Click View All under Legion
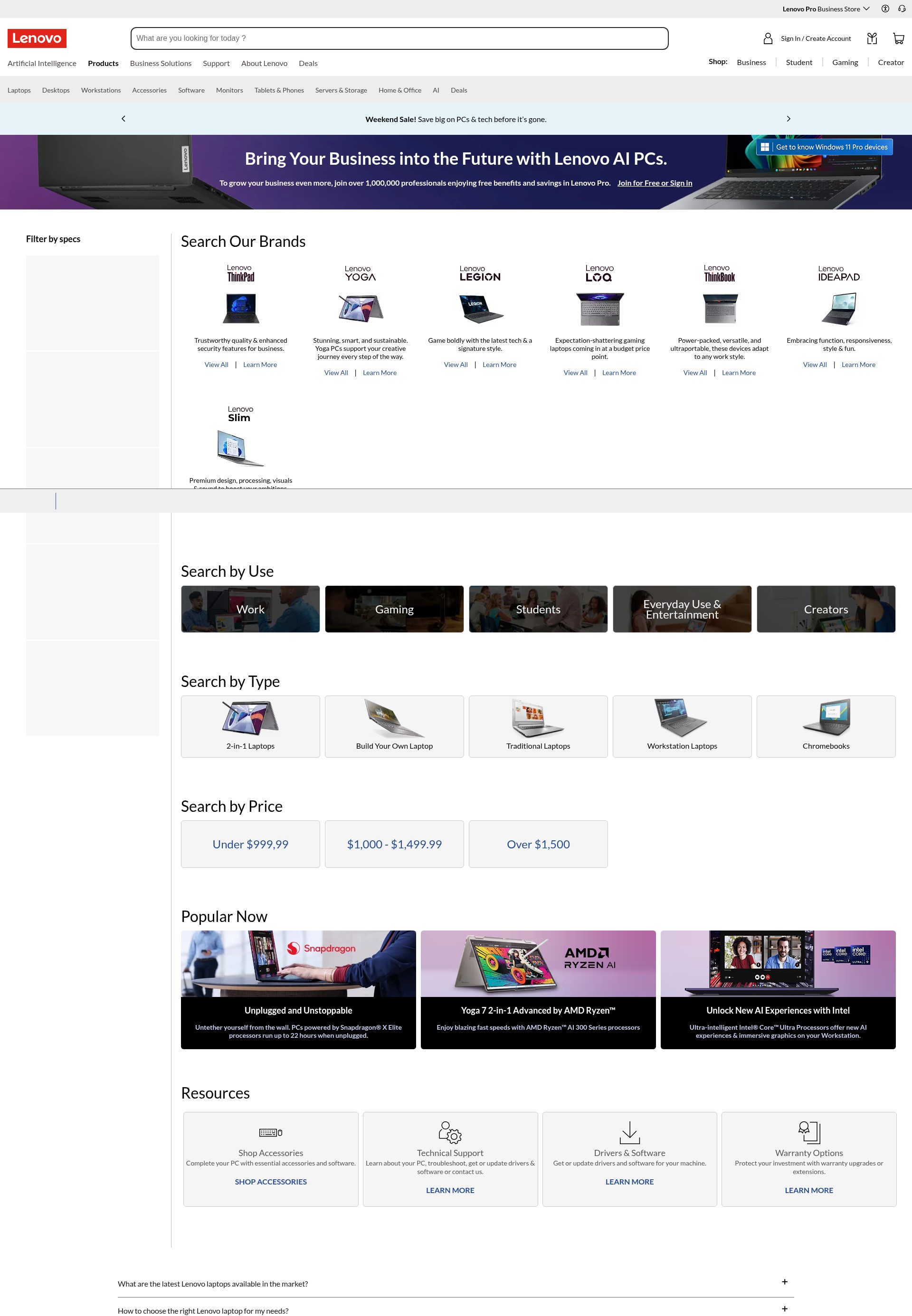 click(x=456, y=365)
